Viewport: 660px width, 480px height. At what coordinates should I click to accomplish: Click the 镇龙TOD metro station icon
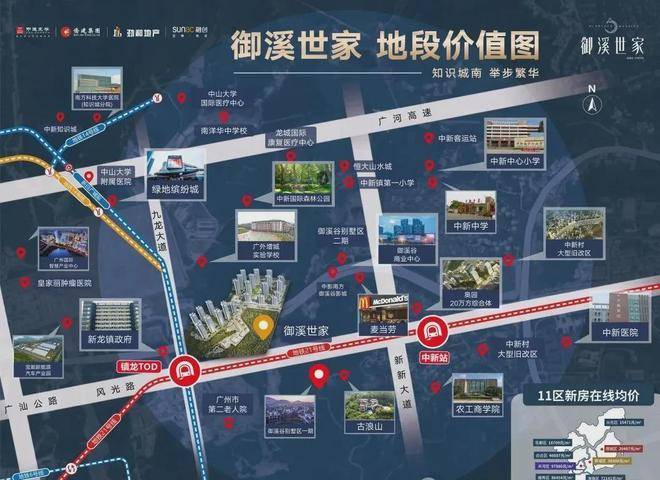tap(184, 371)
